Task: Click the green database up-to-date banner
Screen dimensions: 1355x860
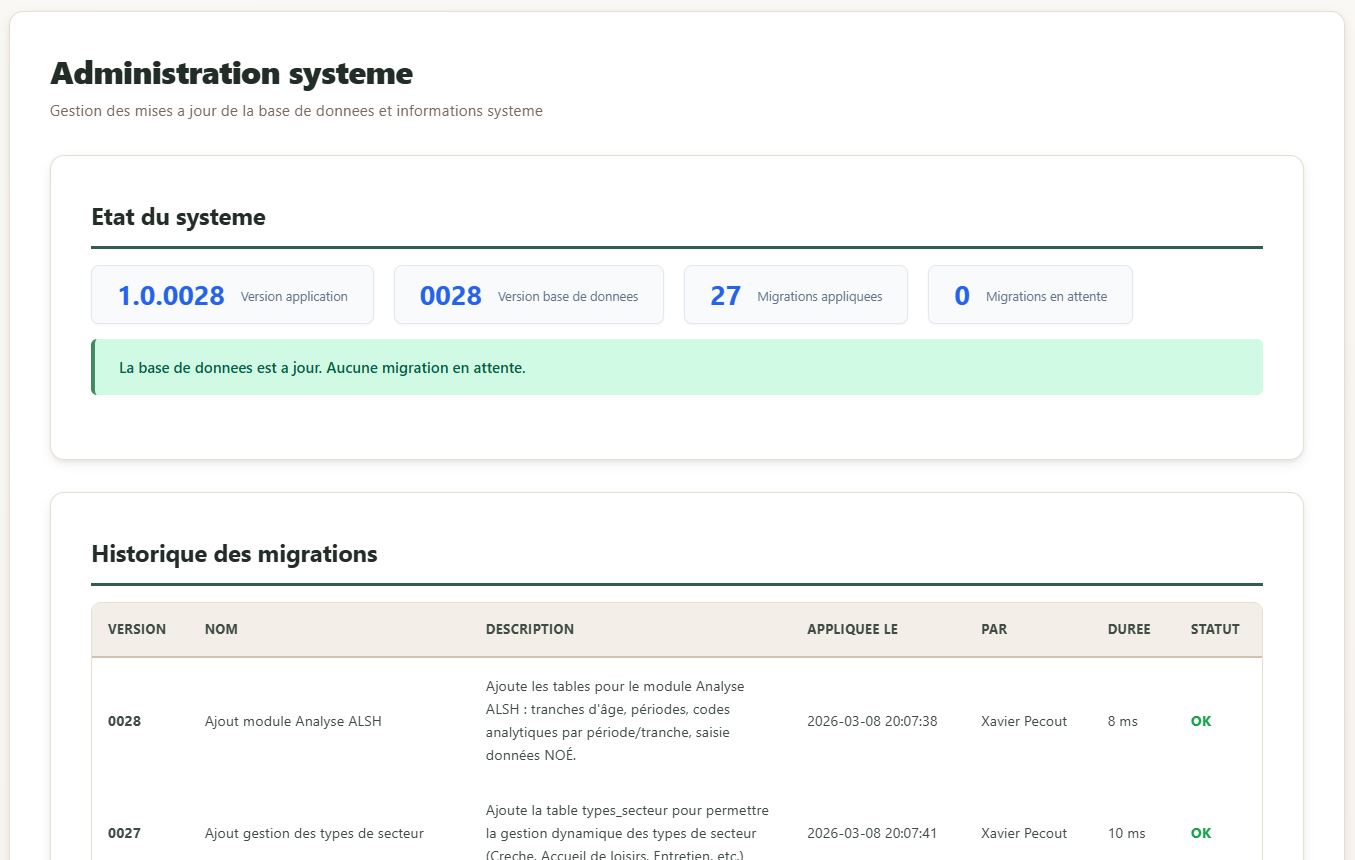Action: click(676, 367)
